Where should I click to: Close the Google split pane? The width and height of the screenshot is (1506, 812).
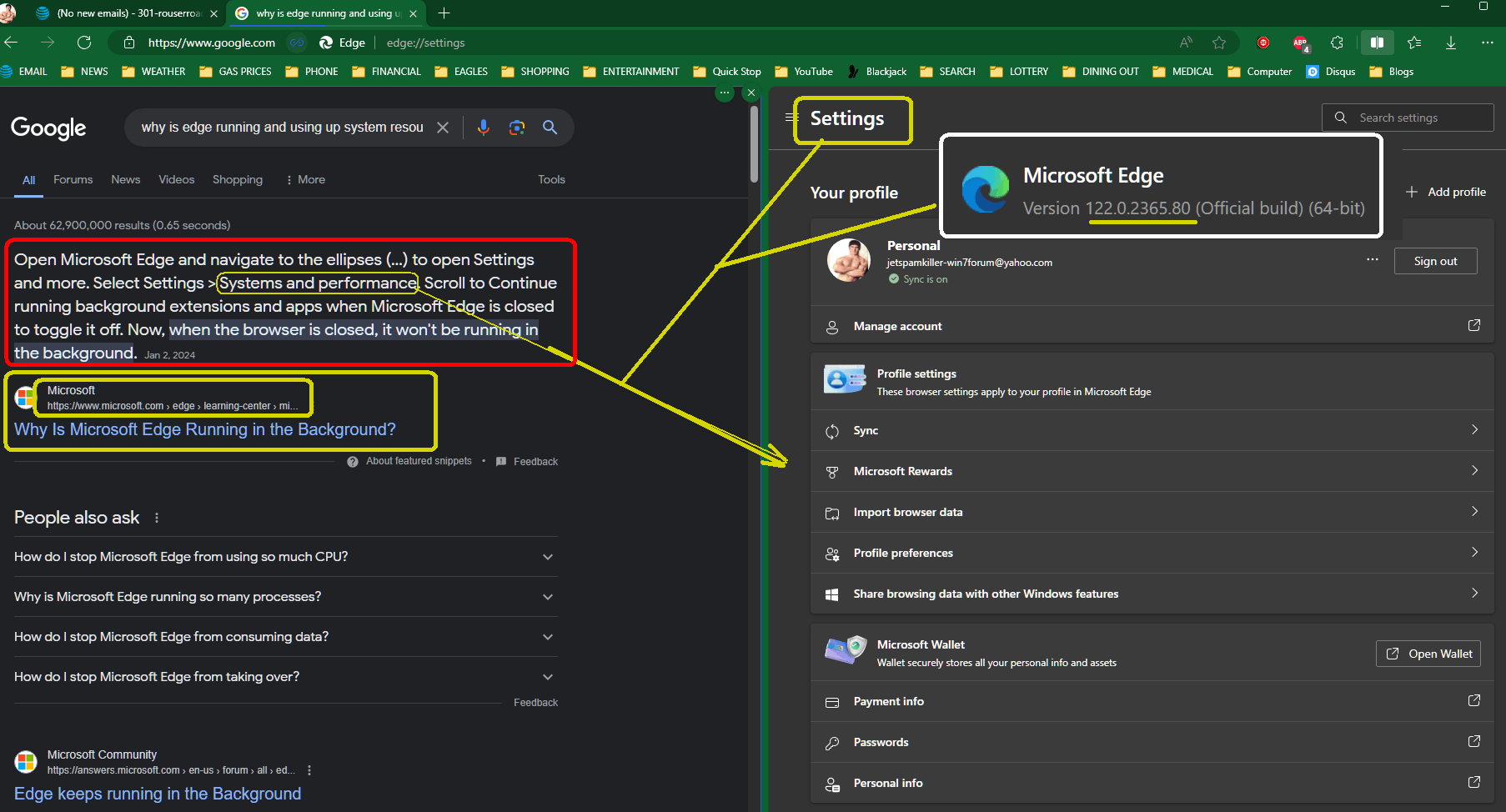[751, 93]
